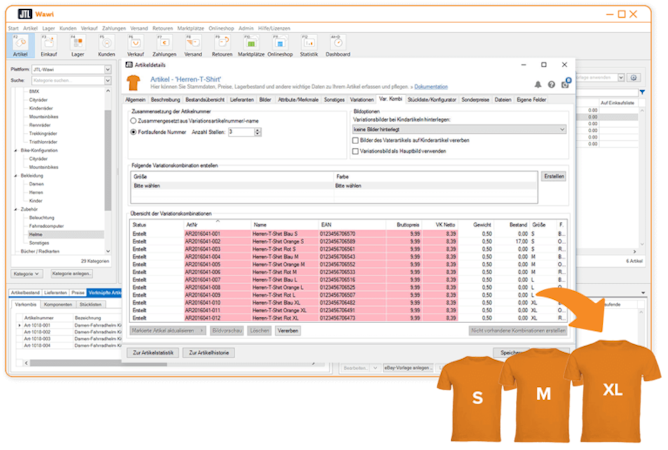Open the Marktplätze menu
The width and height of the screenshot is (668, 450).
190,28
